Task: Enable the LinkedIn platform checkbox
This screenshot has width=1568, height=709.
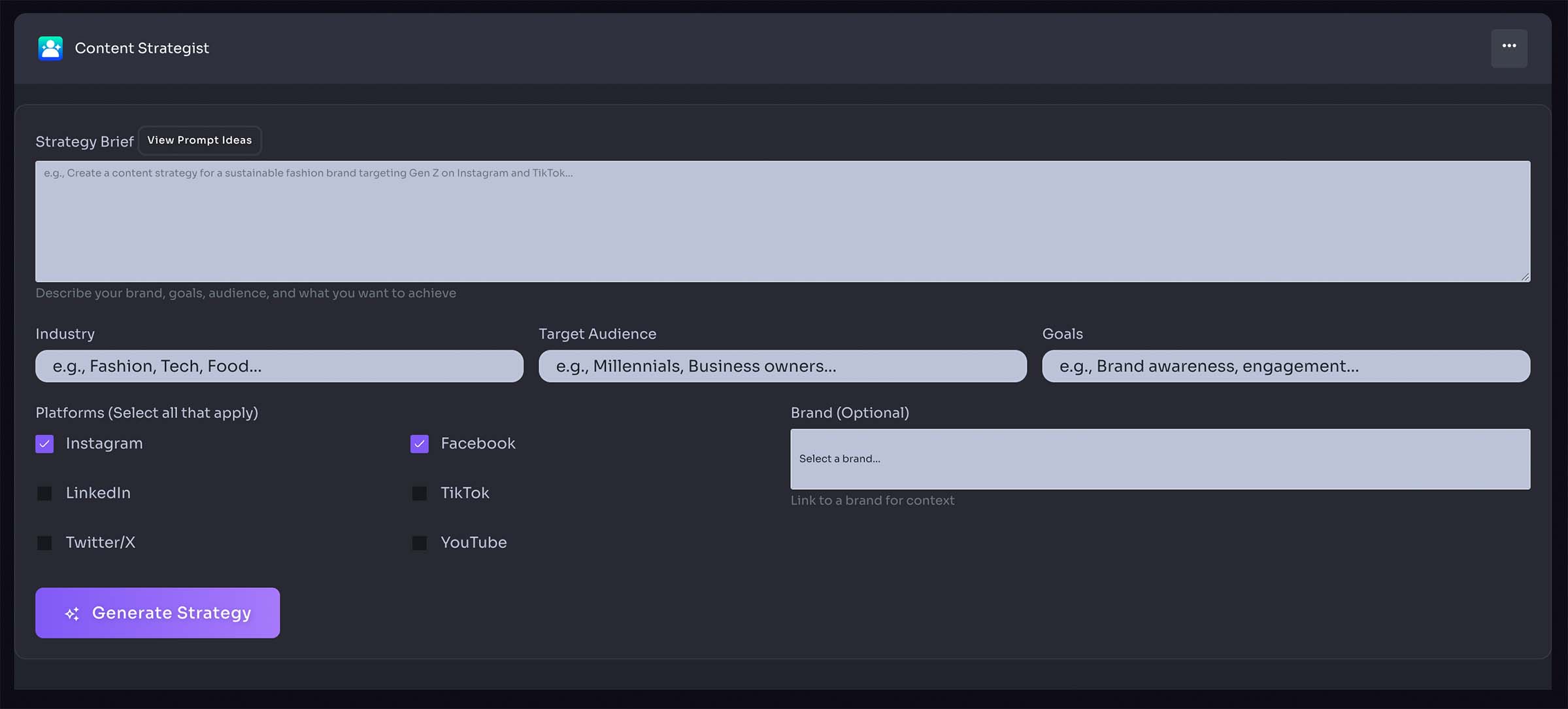Action: click(44, 493)
